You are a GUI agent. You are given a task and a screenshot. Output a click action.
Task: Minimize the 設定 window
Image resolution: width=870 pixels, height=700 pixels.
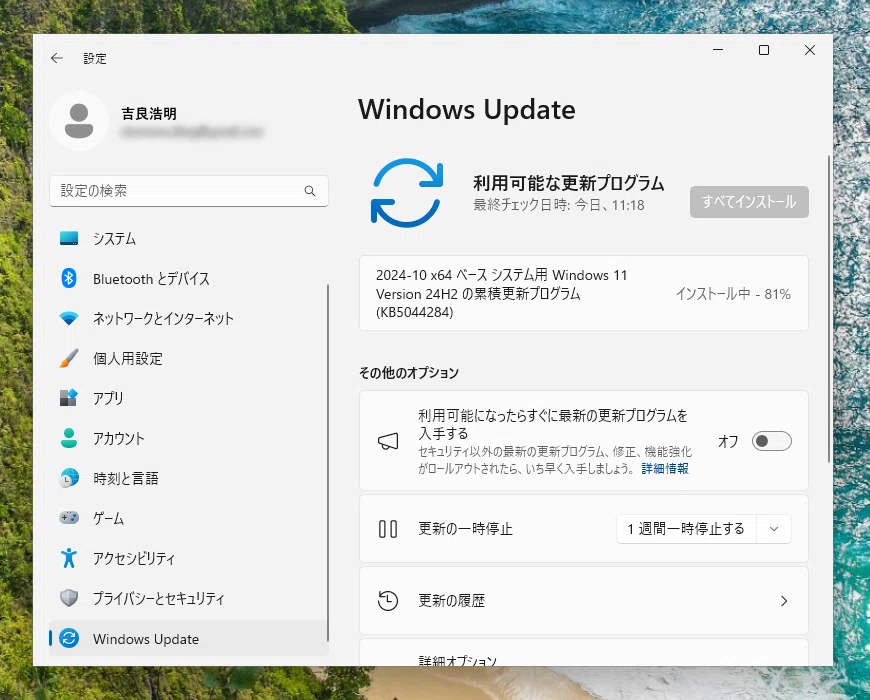coord(718,50)
